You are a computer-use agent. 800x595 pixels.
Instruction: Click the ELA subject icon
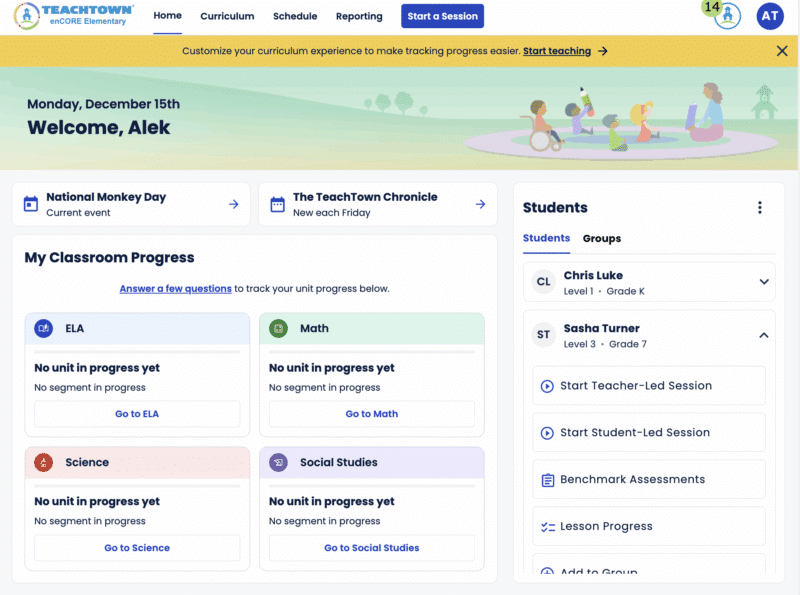[43, 328]
